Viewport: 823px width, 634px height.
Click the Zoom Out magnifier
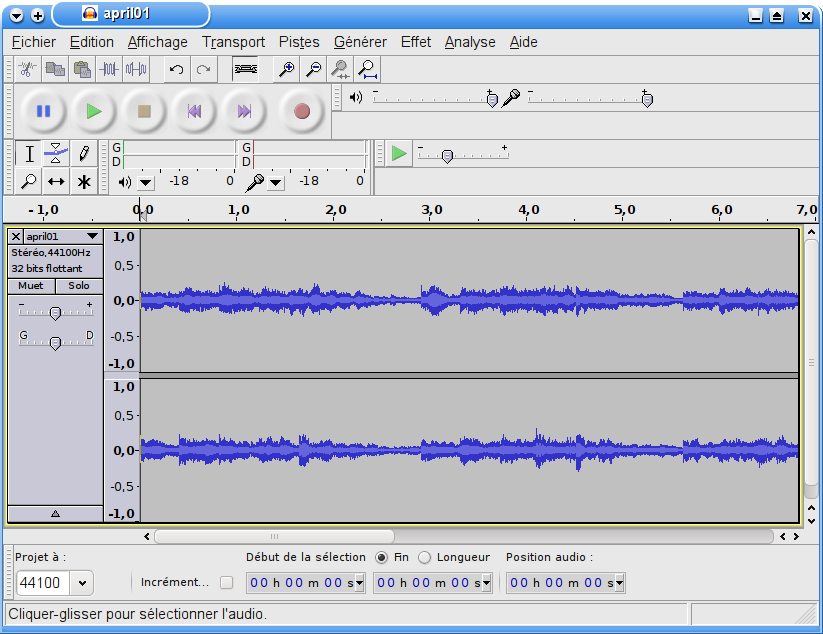313,69
